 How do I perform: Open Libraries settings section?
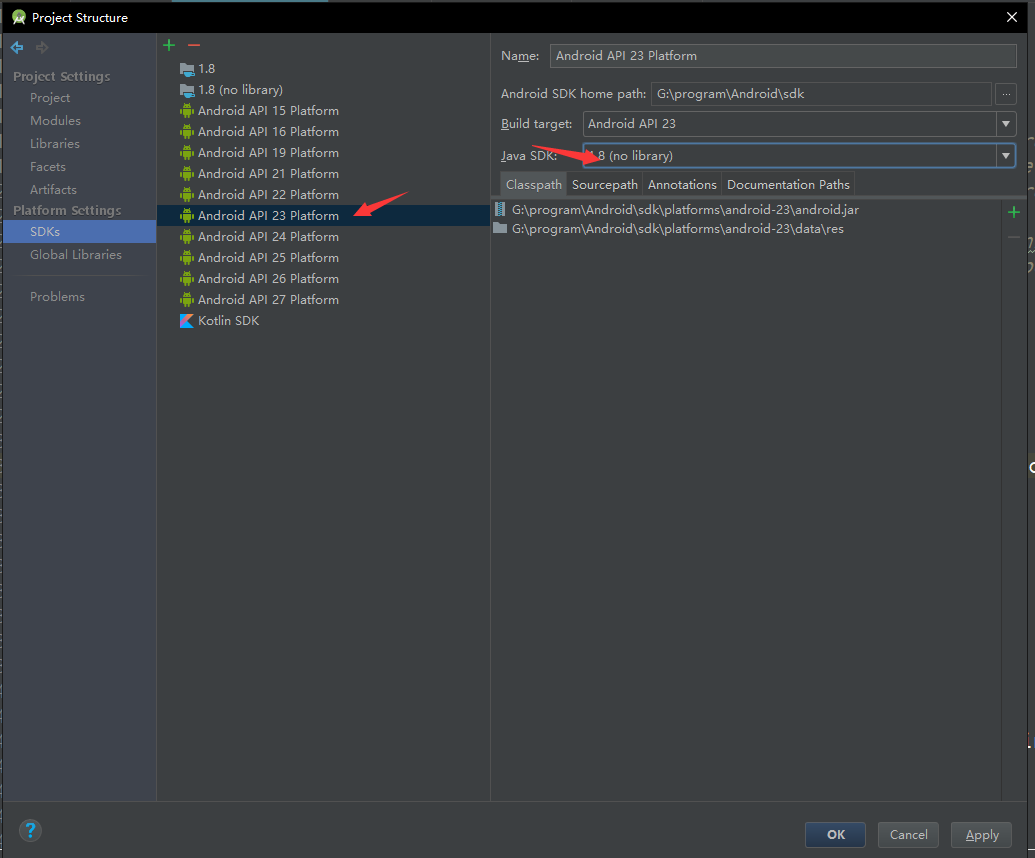[55, 144]
